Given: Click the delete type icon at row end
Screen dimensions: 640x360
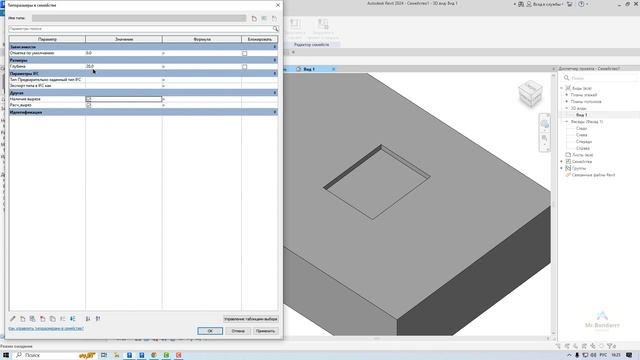Looking at the screenshot, I should pos(274,18).
